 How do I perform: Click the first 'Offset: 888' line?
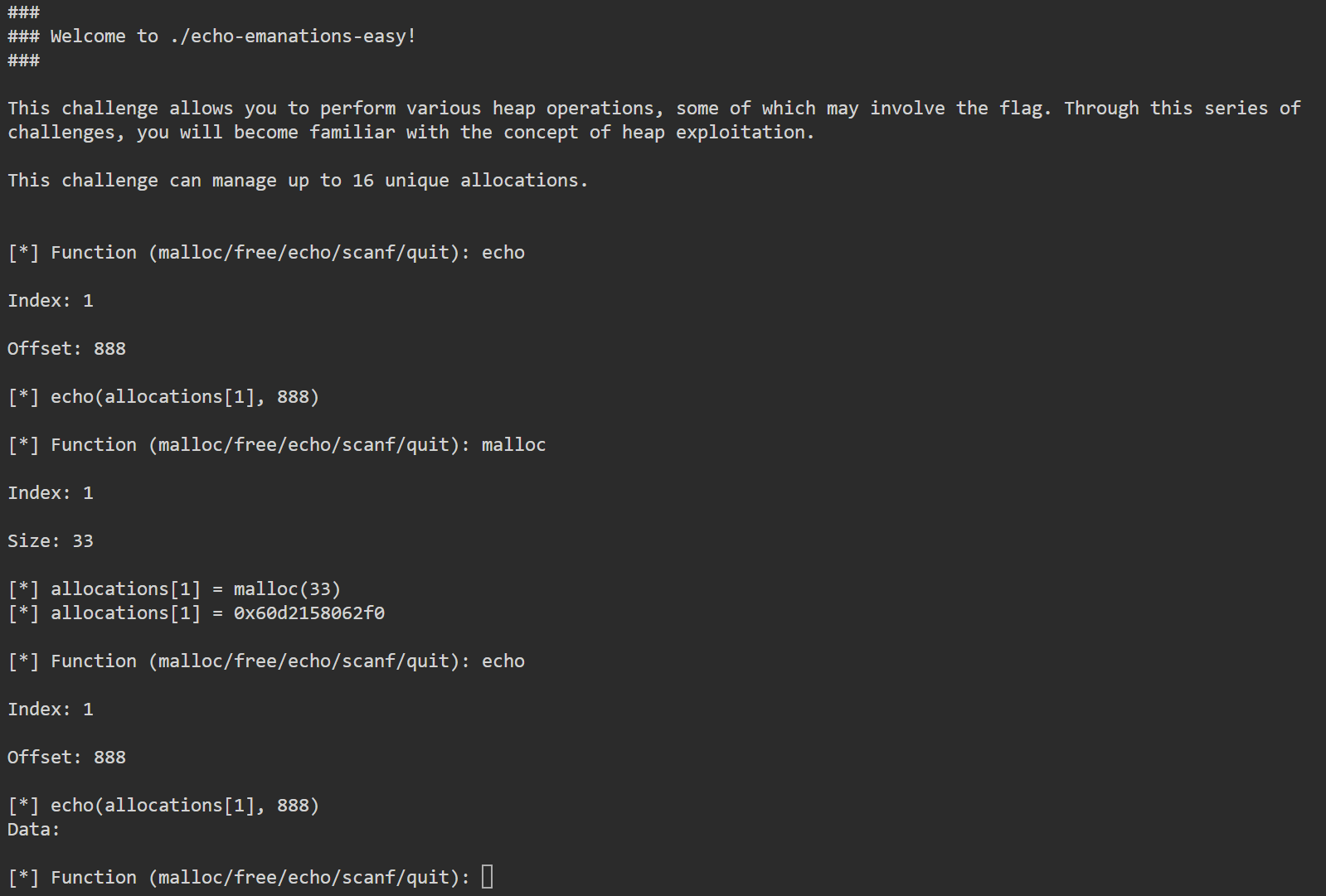tap(66, 348)
